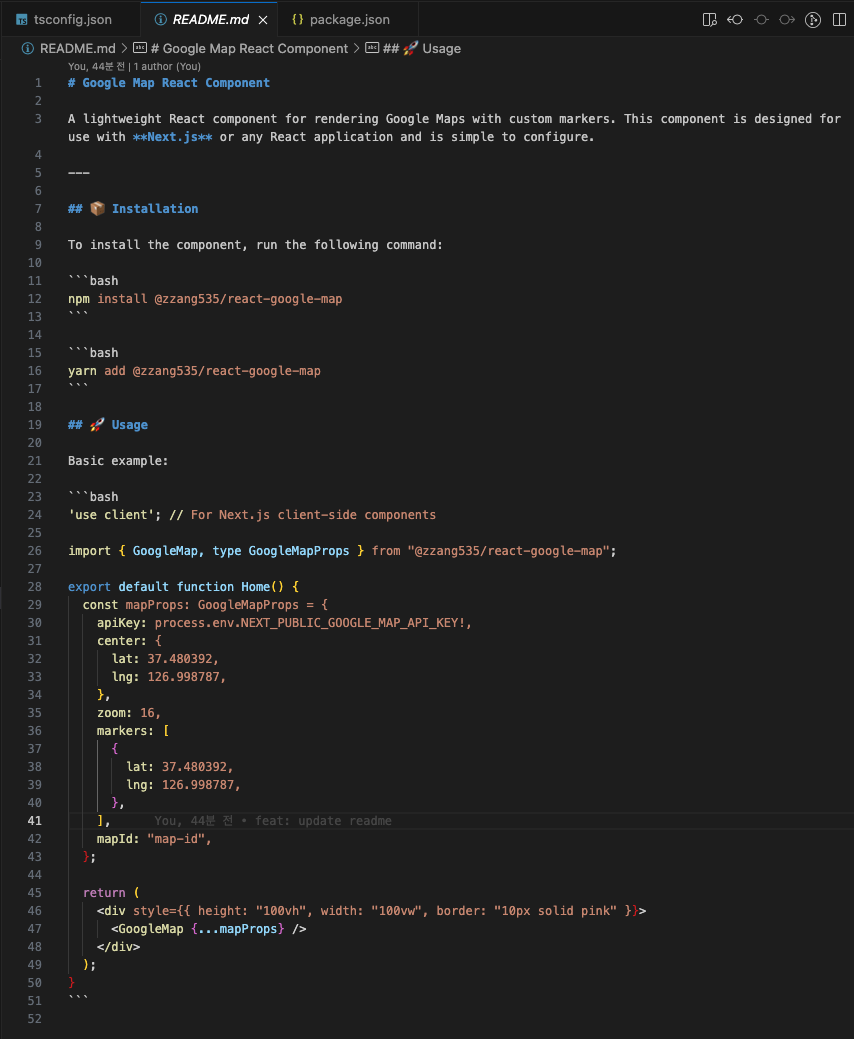Click 'yarn add @zzang535/react-google-map' line
This screenshot has height=1039, width=854.
pyautogui.click(x=194, y=371)
